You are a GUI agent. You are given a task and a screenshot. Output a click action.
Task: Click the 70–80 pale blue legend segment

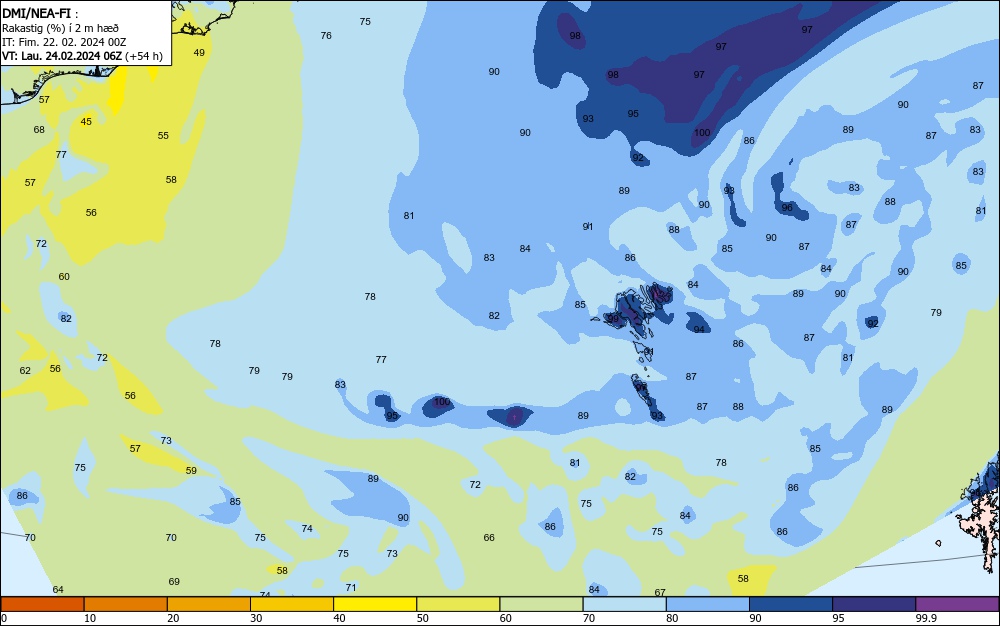click(624, 604)
